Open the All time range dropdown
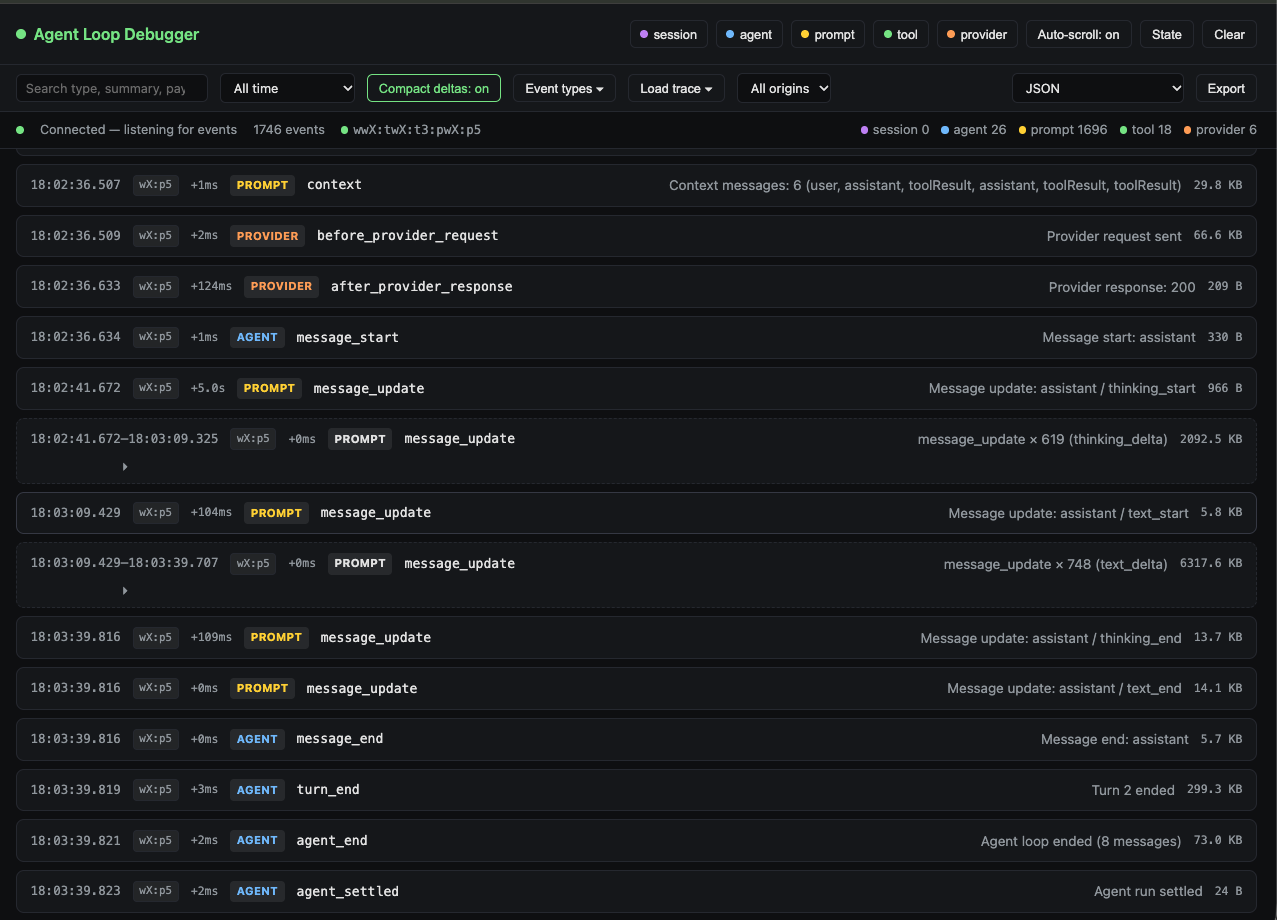The height and width of the screenshot is (920, 1277). tap(288, 88)
